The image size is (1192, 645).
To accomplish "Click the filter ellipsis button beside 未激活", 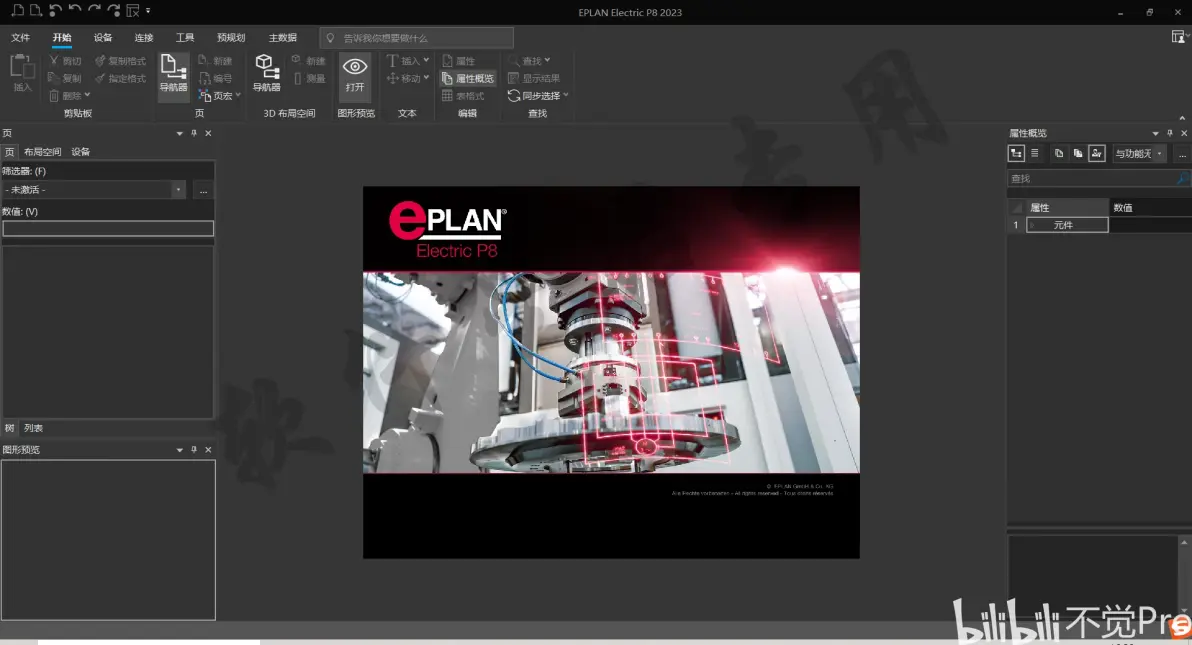I will coord(203,190).
